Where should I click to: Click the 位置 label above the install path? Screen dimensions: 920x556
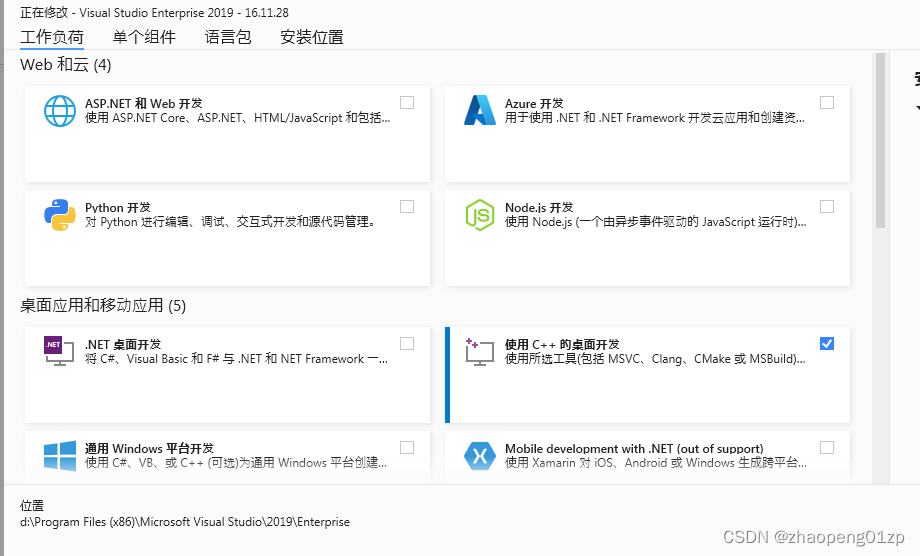click(x=32, y=506)
